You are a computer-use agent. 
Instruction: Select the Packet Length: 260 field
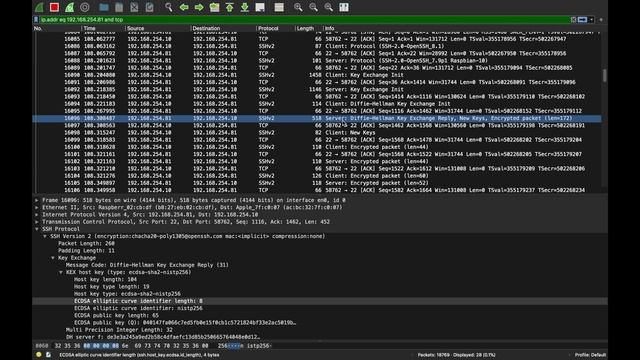[86, 243]
